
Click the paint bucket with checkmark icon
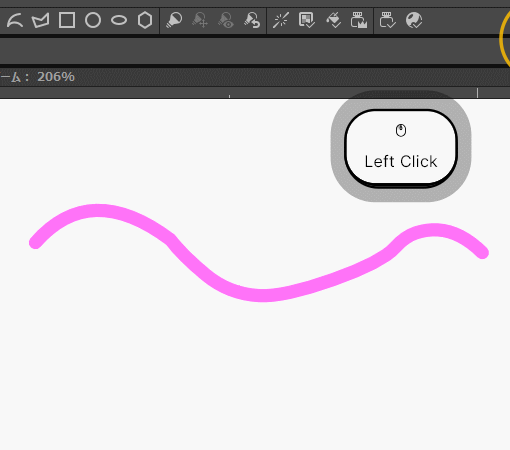pyautogui.click(x=333, y=20)
